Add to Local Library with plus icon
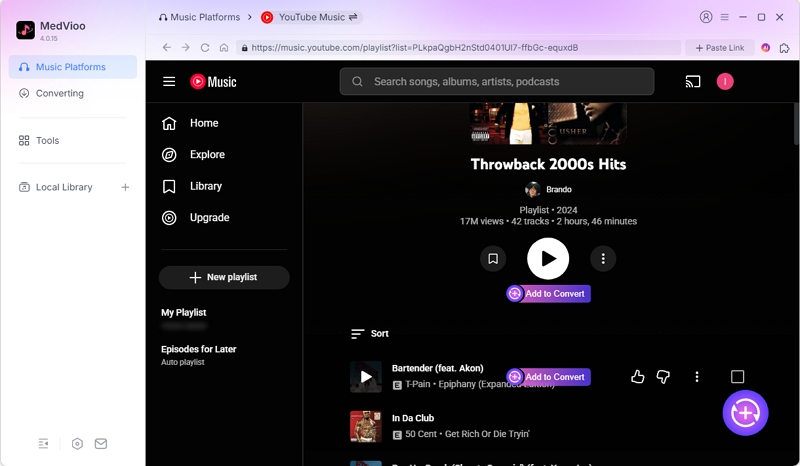 [125, 187]
